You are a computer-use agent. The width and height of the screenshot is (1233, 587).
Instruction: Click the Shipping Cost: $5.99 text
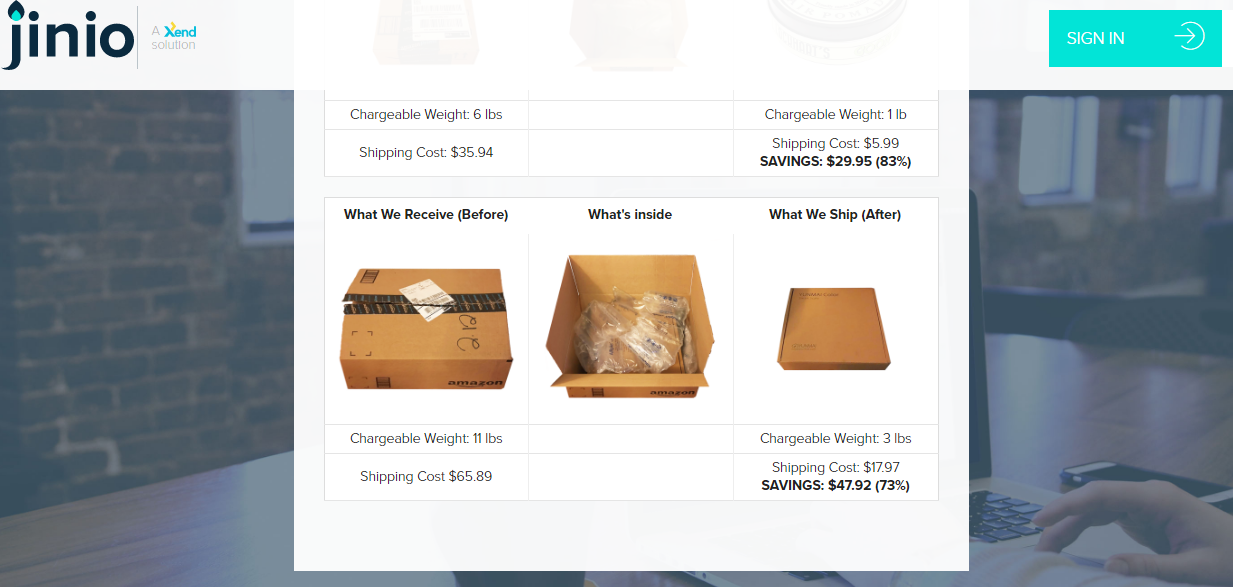click(836, 144)
